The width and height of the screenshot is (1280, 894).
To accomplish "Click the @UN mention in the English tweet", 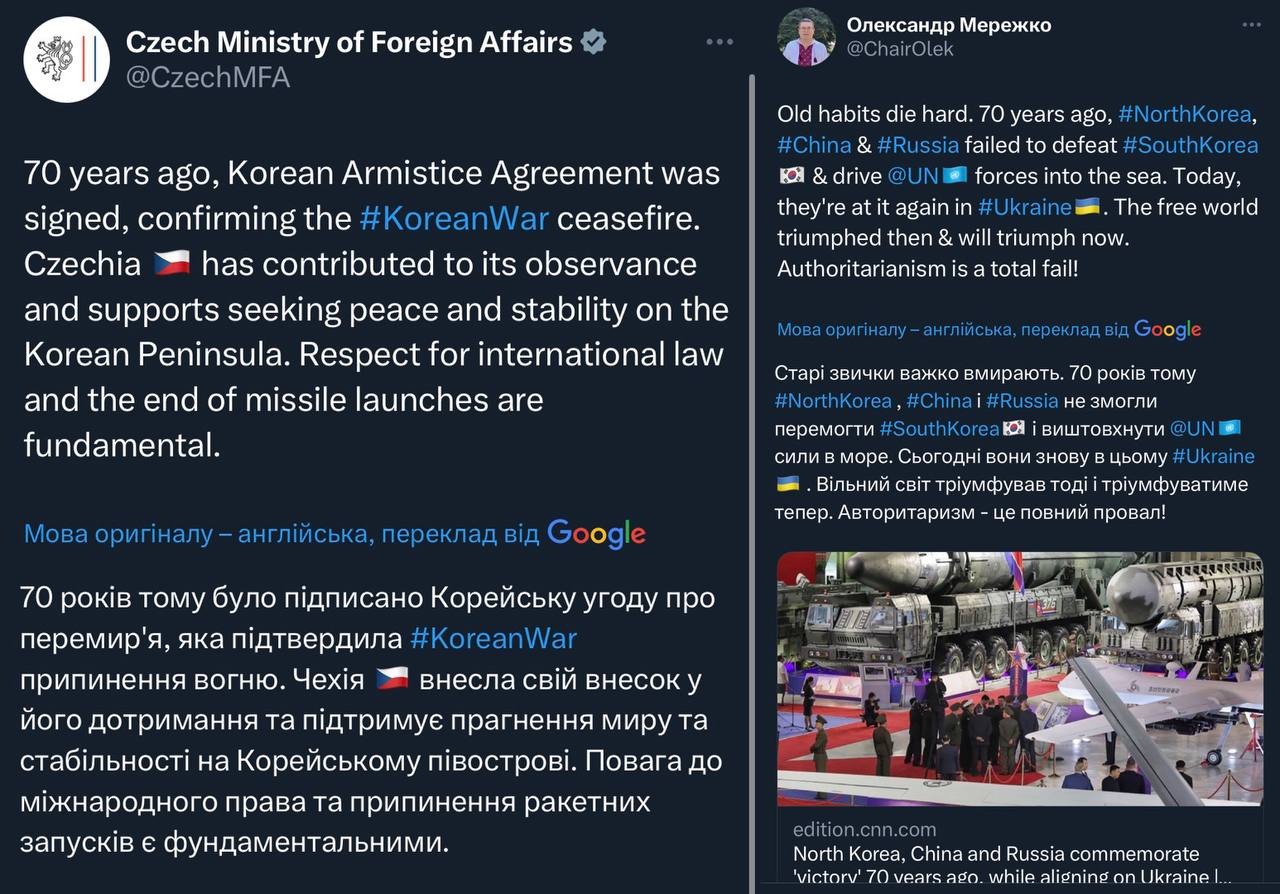I will click(911, 176).
